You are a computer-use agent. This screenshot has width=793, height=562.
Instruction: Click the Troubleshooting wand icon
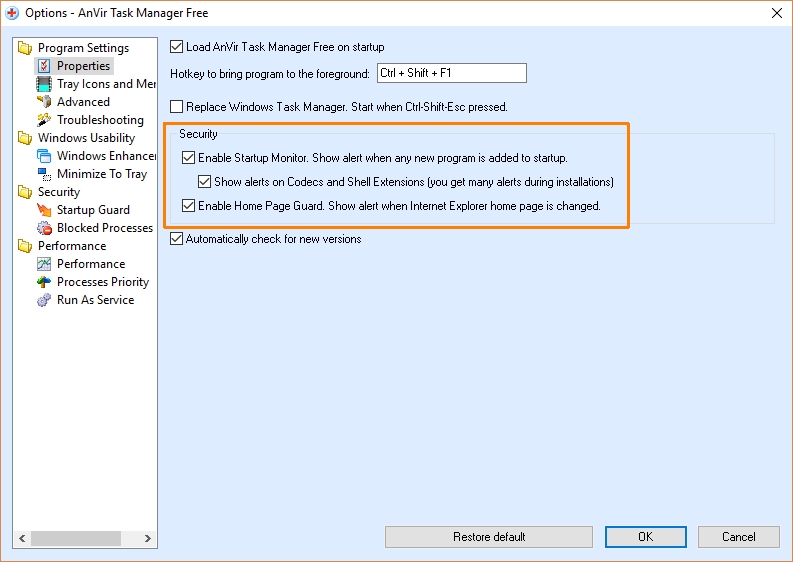(44, 120)
